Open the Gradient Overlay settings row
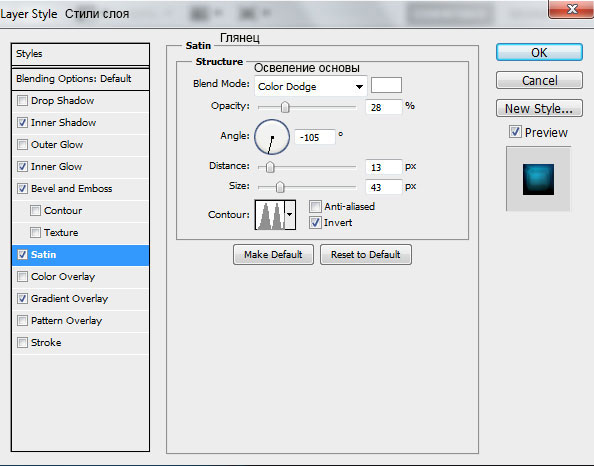The image size is (594, 466). (x=80, y=299)
